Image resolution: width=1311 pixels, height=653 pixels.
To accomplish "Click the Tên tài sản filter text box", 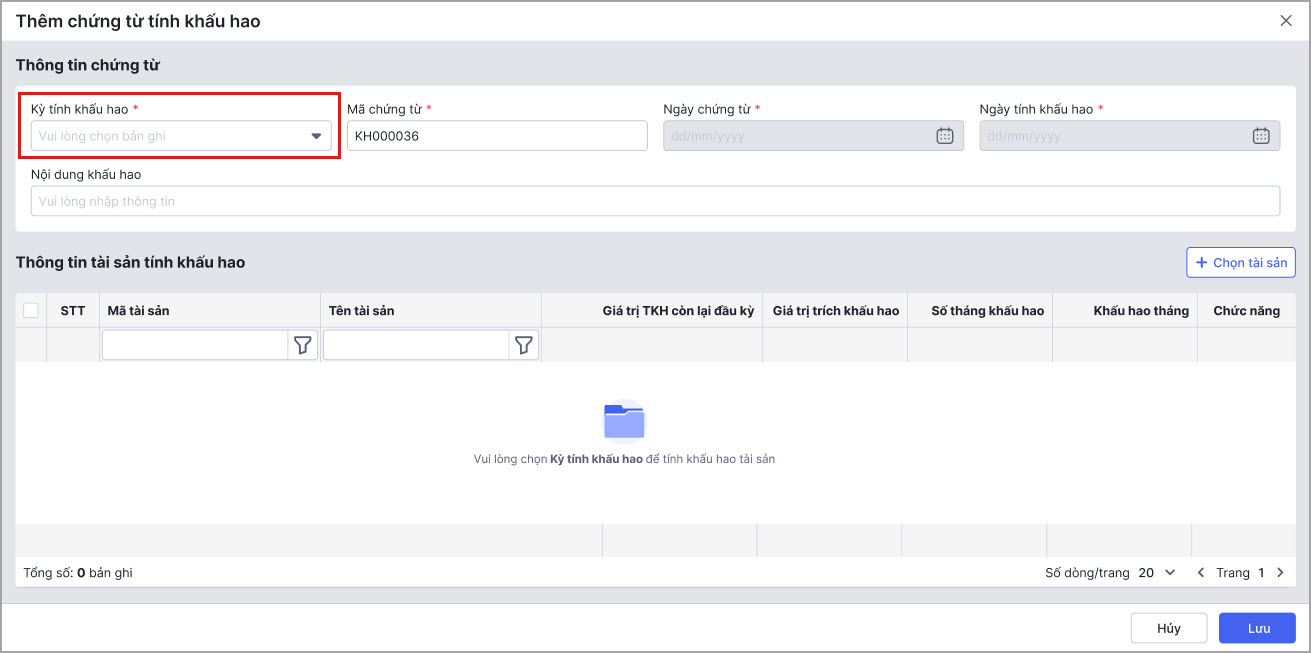I will click(416, 345).
